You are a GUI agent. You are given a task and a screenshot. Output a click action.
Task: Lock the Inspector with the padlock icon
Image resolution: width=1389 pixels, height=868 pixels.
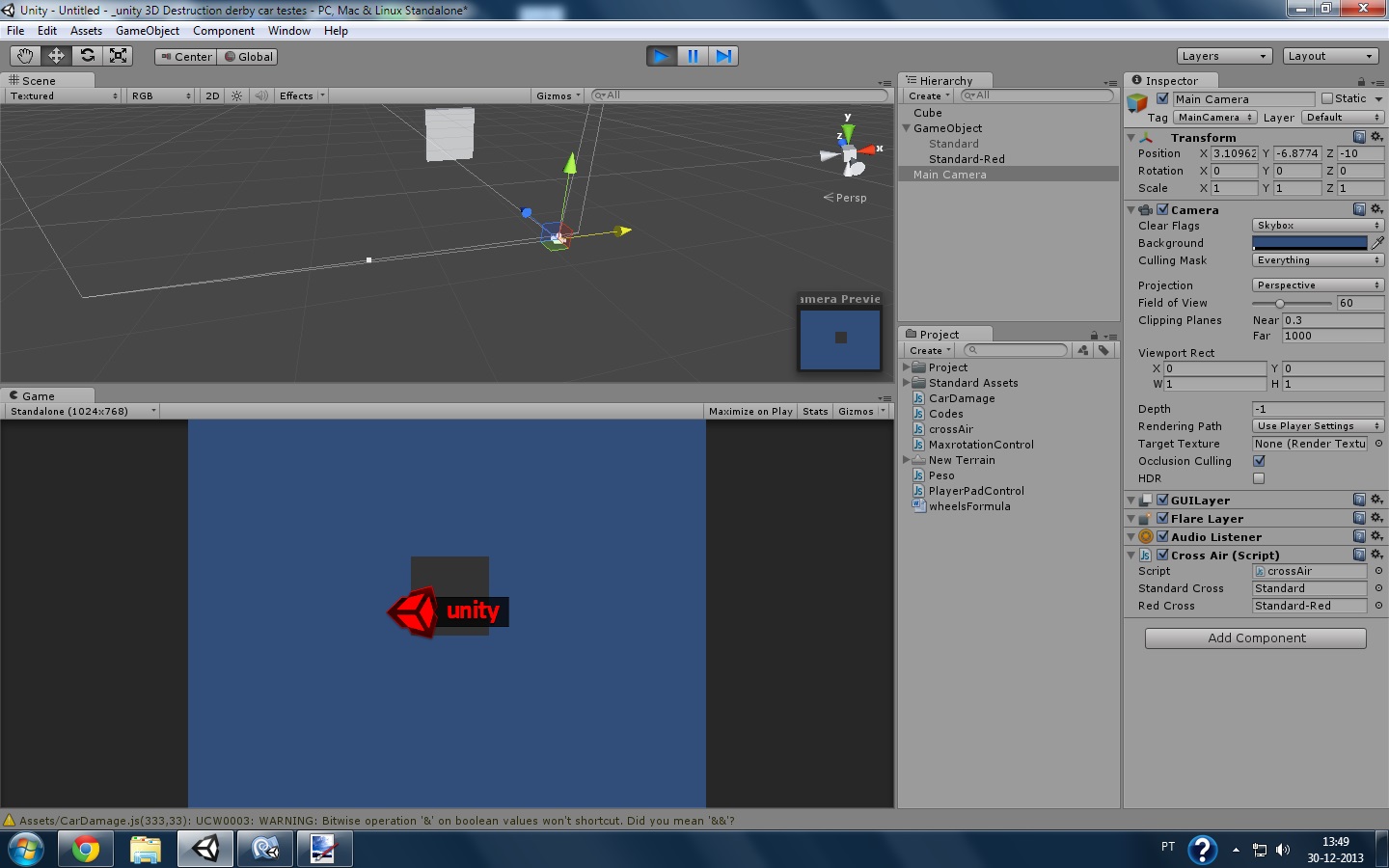pyautogui.click(x=1362, y=80)
